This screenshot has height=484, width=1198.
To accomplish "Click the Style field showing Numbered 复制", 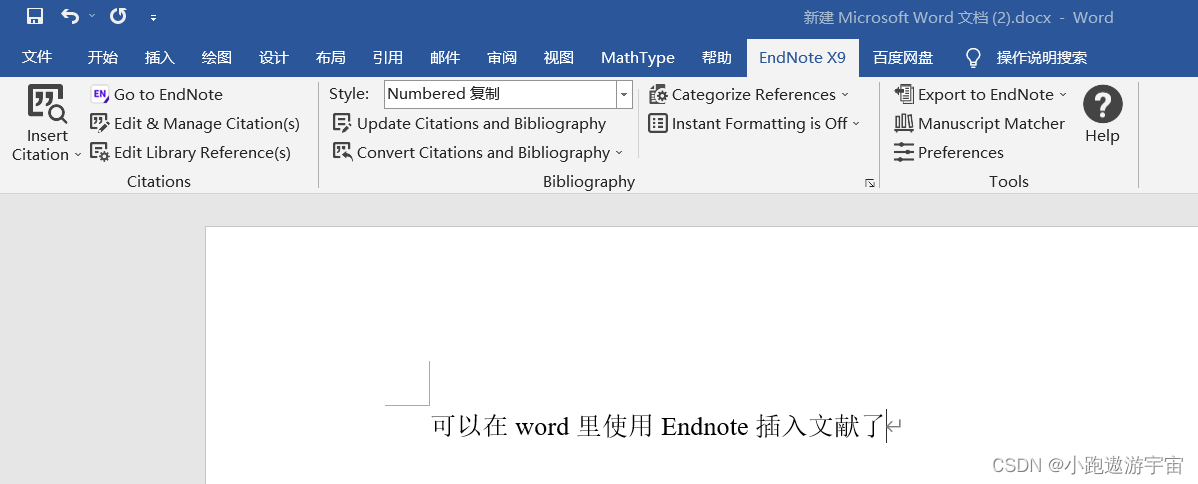I will coord(500,94).
